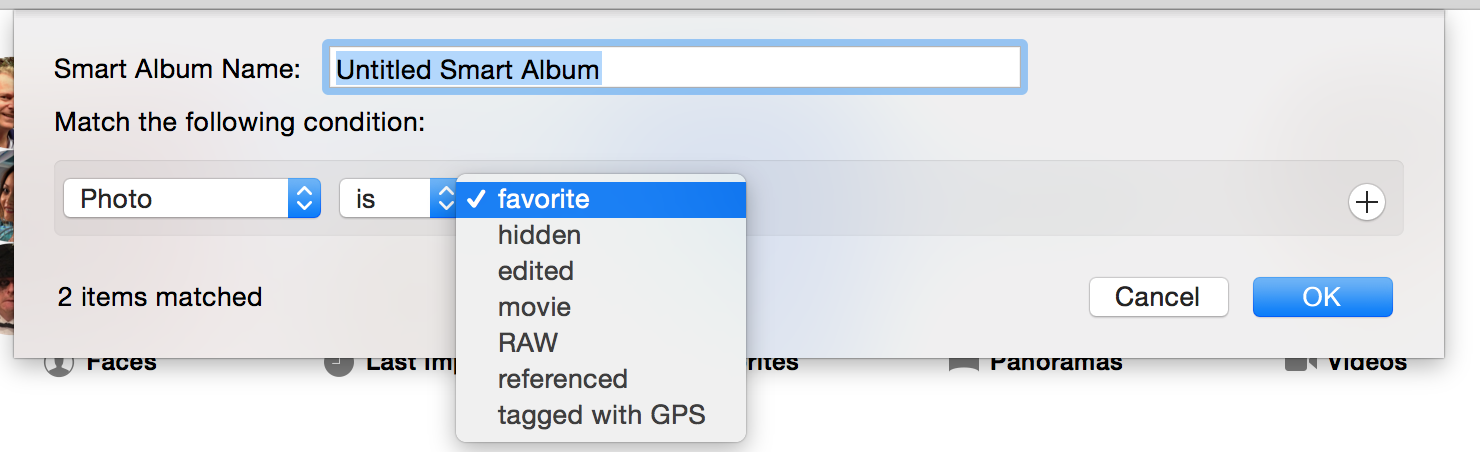This screenshot has height=452, width=1480.
Task: Cancel the smart album dialog
Action: [1158, 297]
